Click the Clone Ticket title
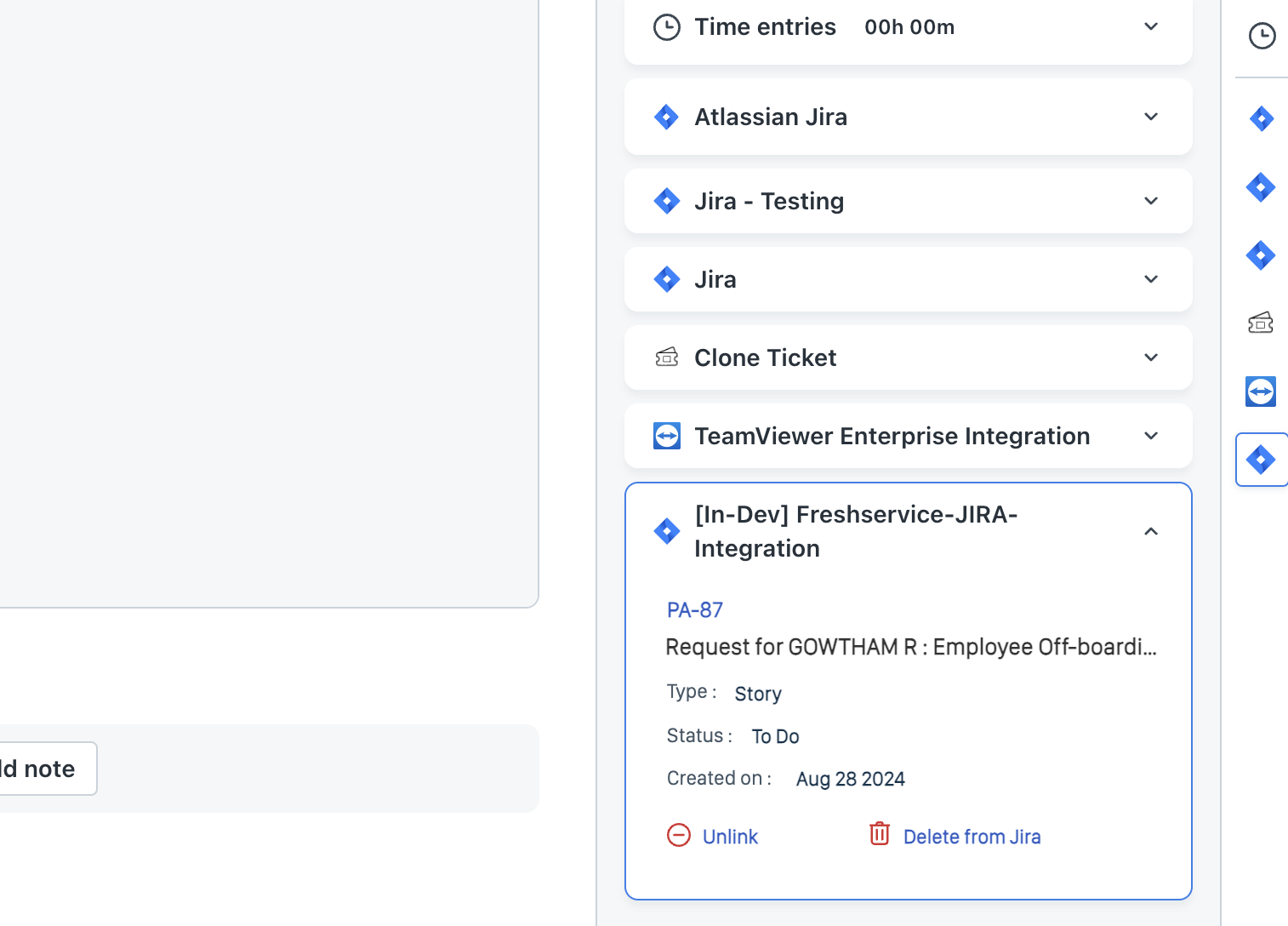The image size is (1288, 926). (765, 357)
